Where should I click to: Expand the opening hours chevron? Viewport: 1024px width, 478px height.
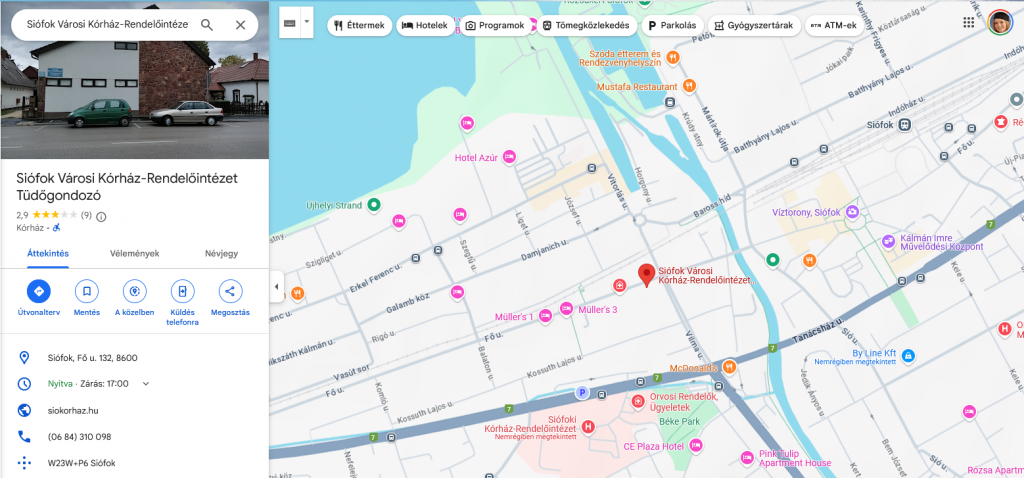pos(146,383)
